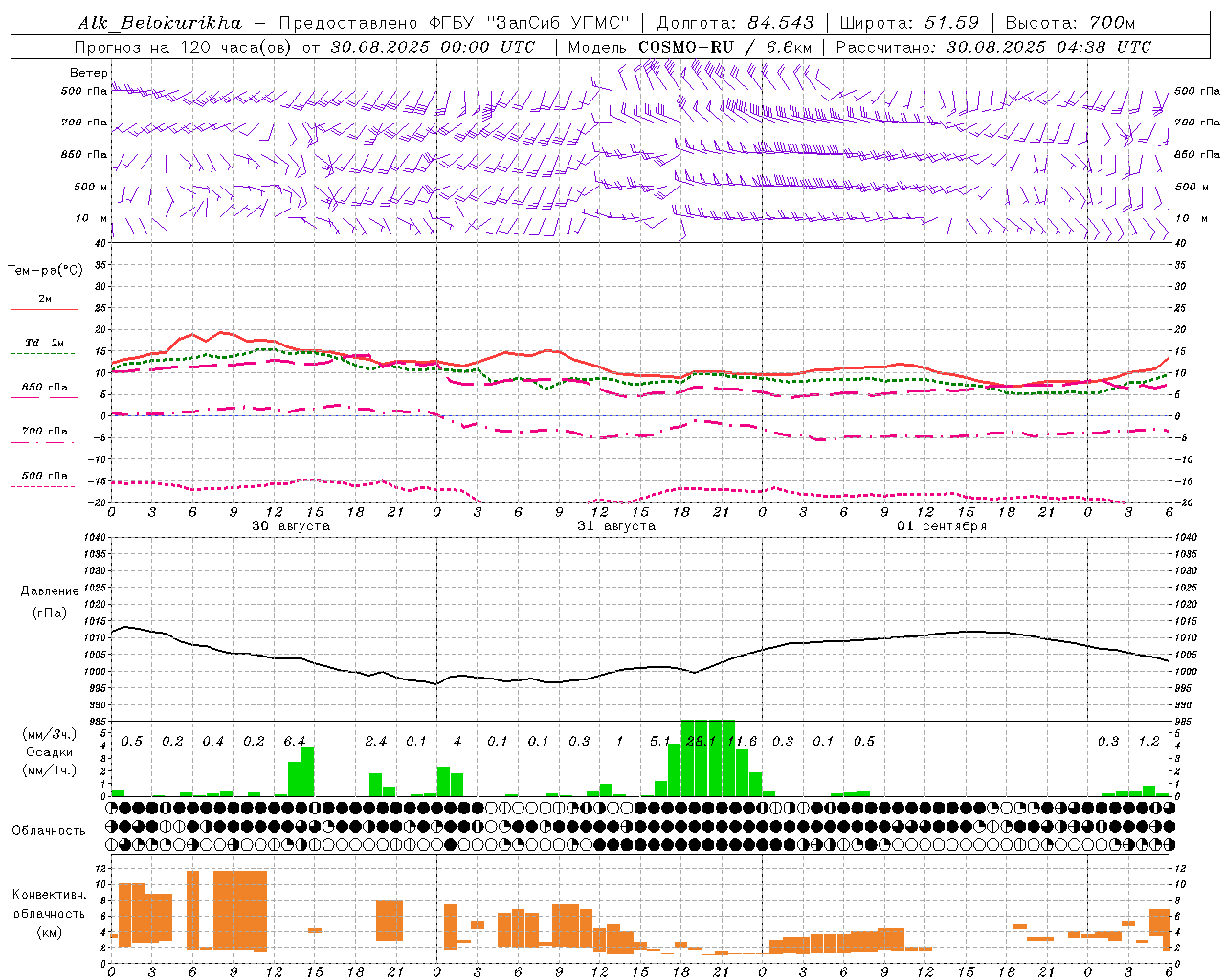The height and width of the screenshot is (980, 1225).
Task: Click the 2м temperature legend entry
Action: pyautogui.click(x=45, y=300)
